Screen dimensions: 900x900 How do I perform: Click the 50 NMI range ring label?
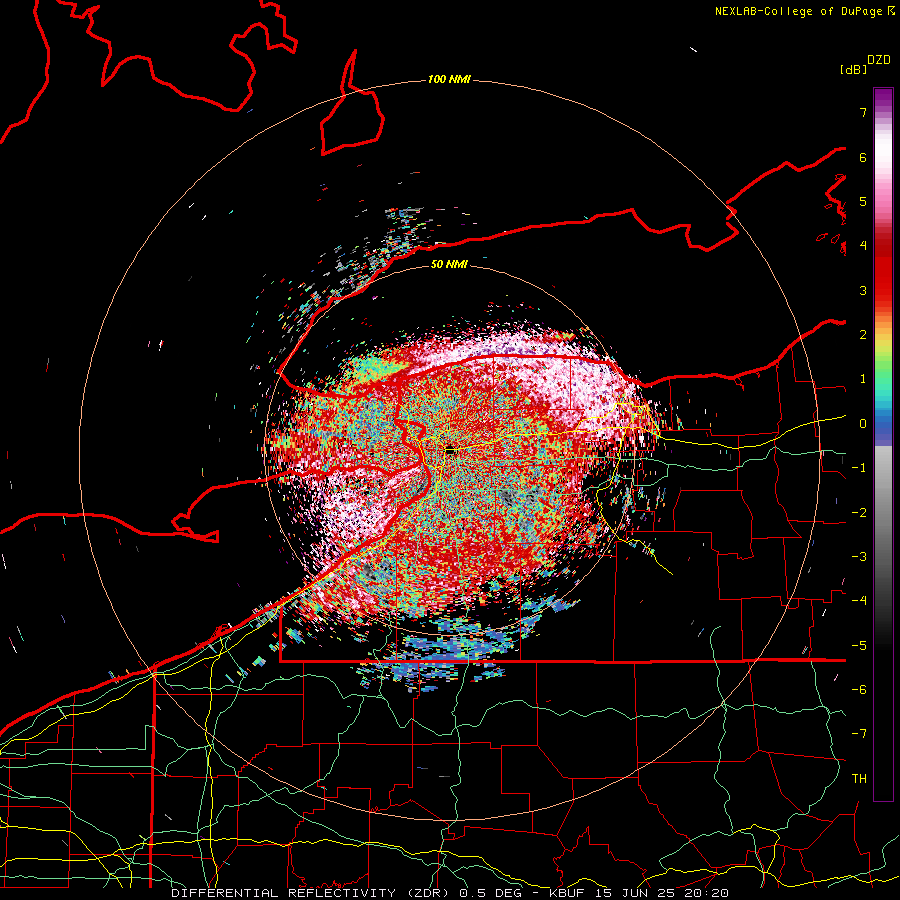point(449,264)
